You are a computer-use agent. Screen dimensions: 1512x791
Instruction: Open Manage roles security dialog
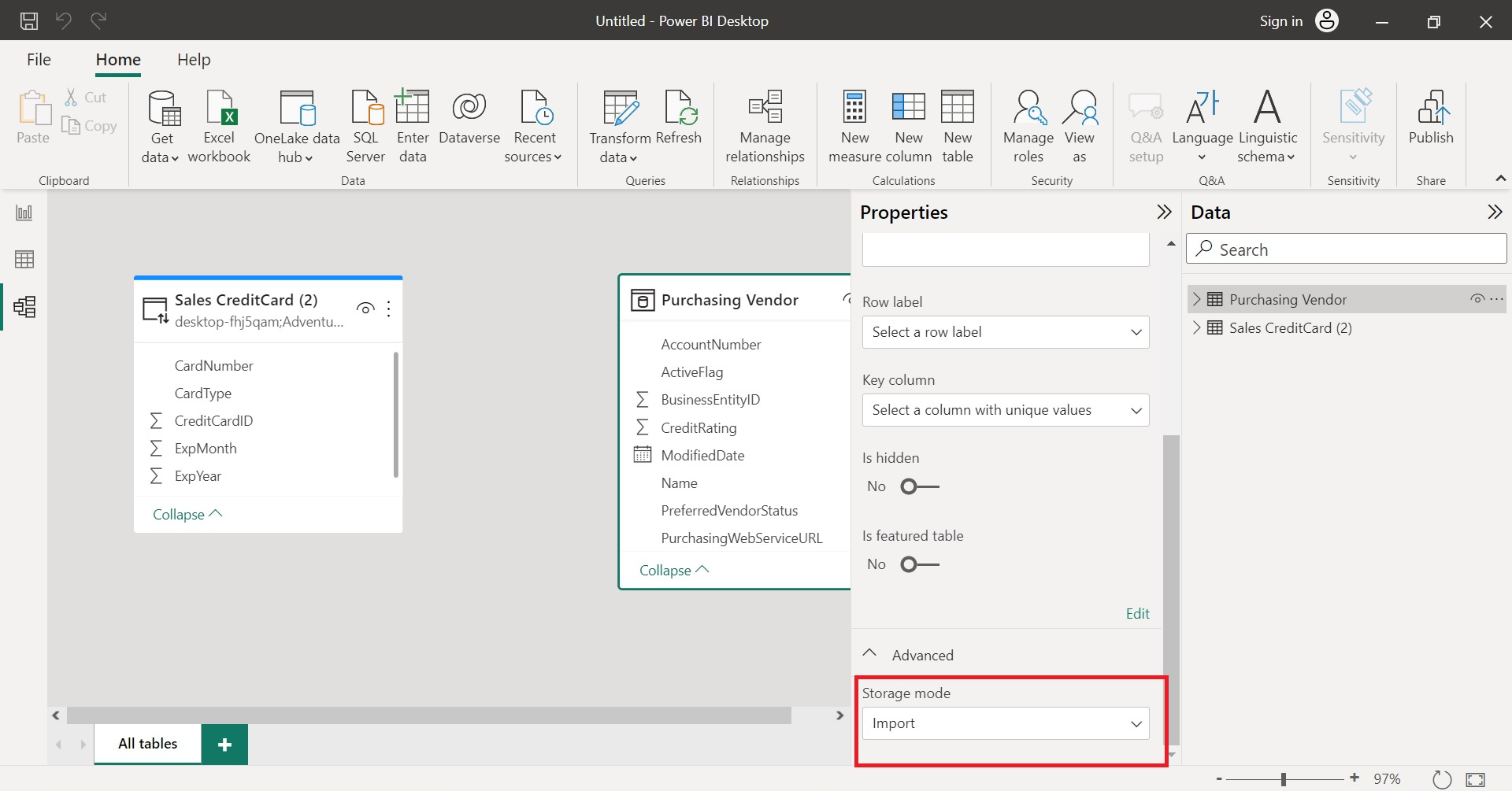1028,127
